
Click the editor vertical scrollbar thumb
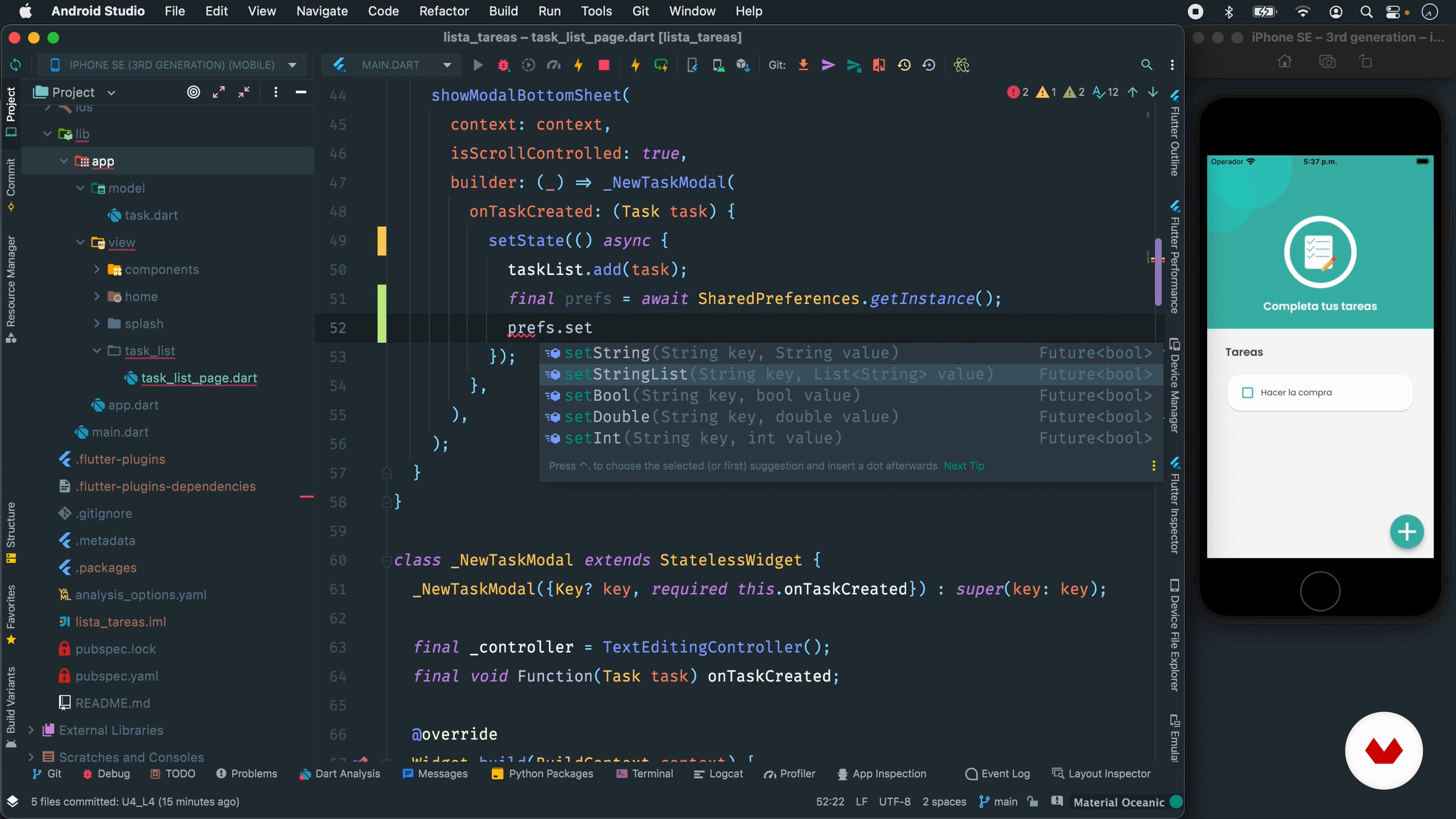coord(1158,273)
